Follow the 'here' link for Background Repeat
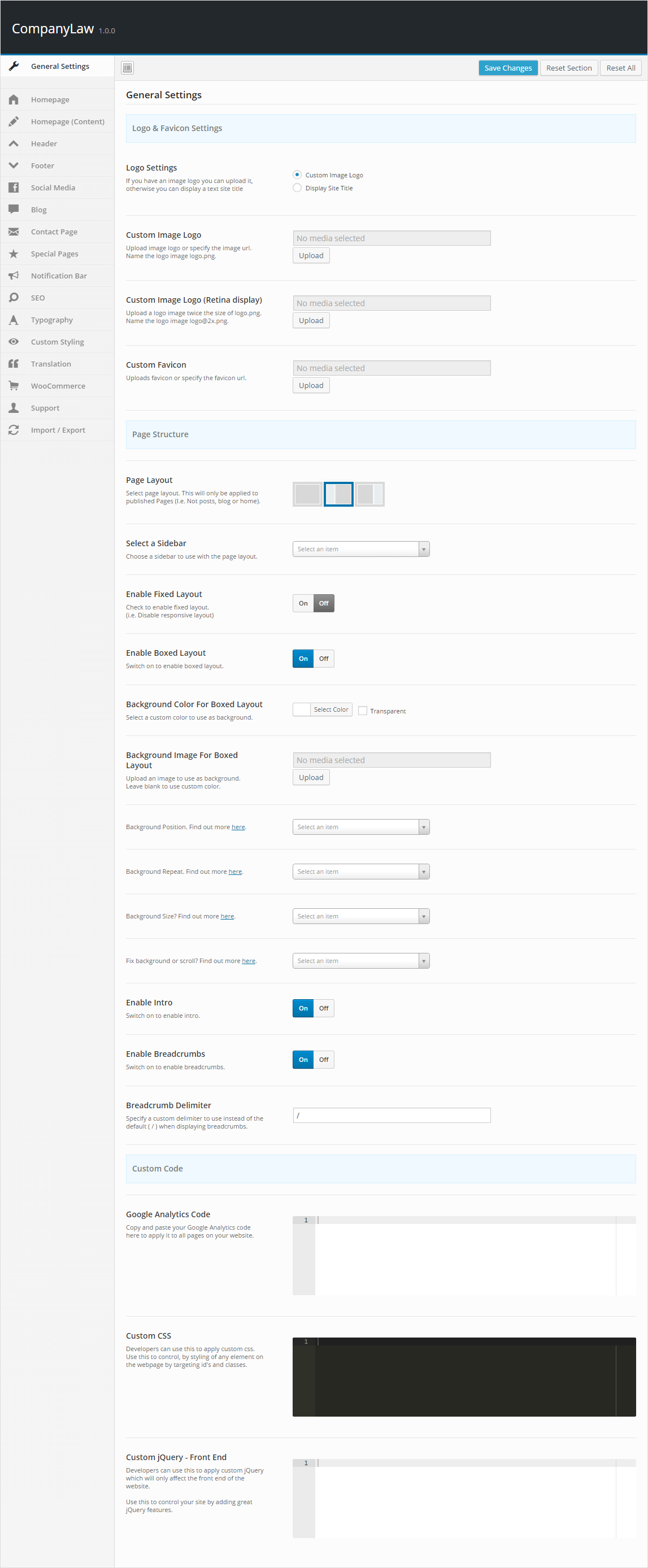The height and width of the screenshot is (1568, 648). (x=235, y=872)
